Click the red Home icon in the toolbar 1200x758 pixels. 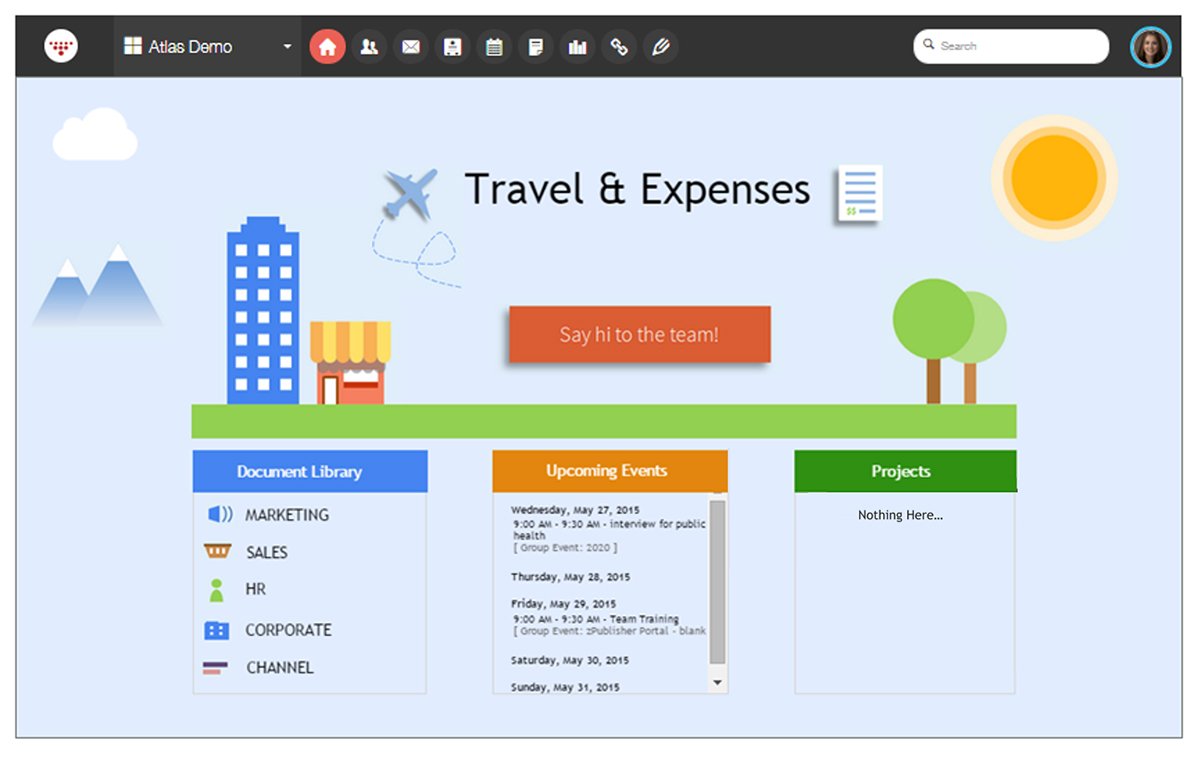click(x=327, y=45)
